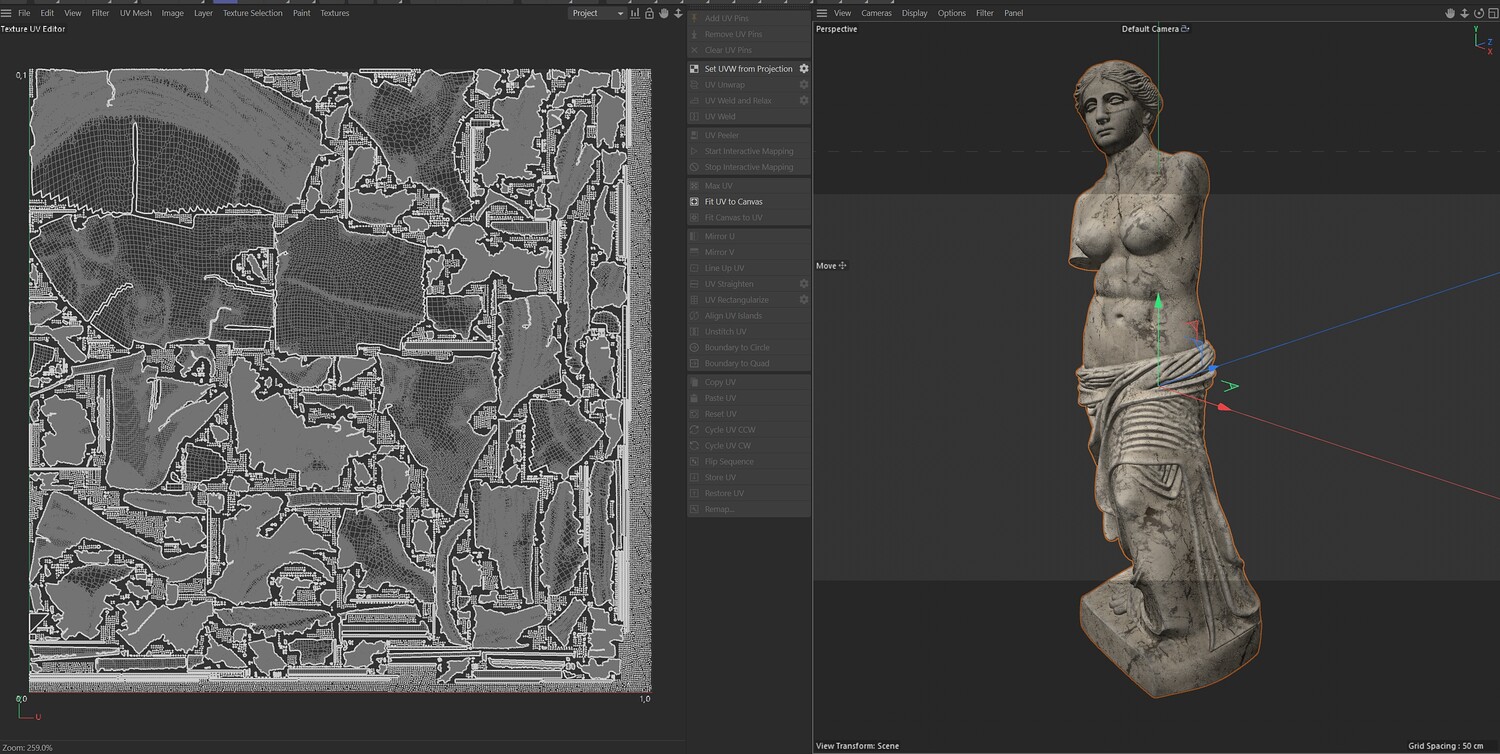Click the Default Camera label
Screen dimensions: 1500x754
[x=1150, y=29]
